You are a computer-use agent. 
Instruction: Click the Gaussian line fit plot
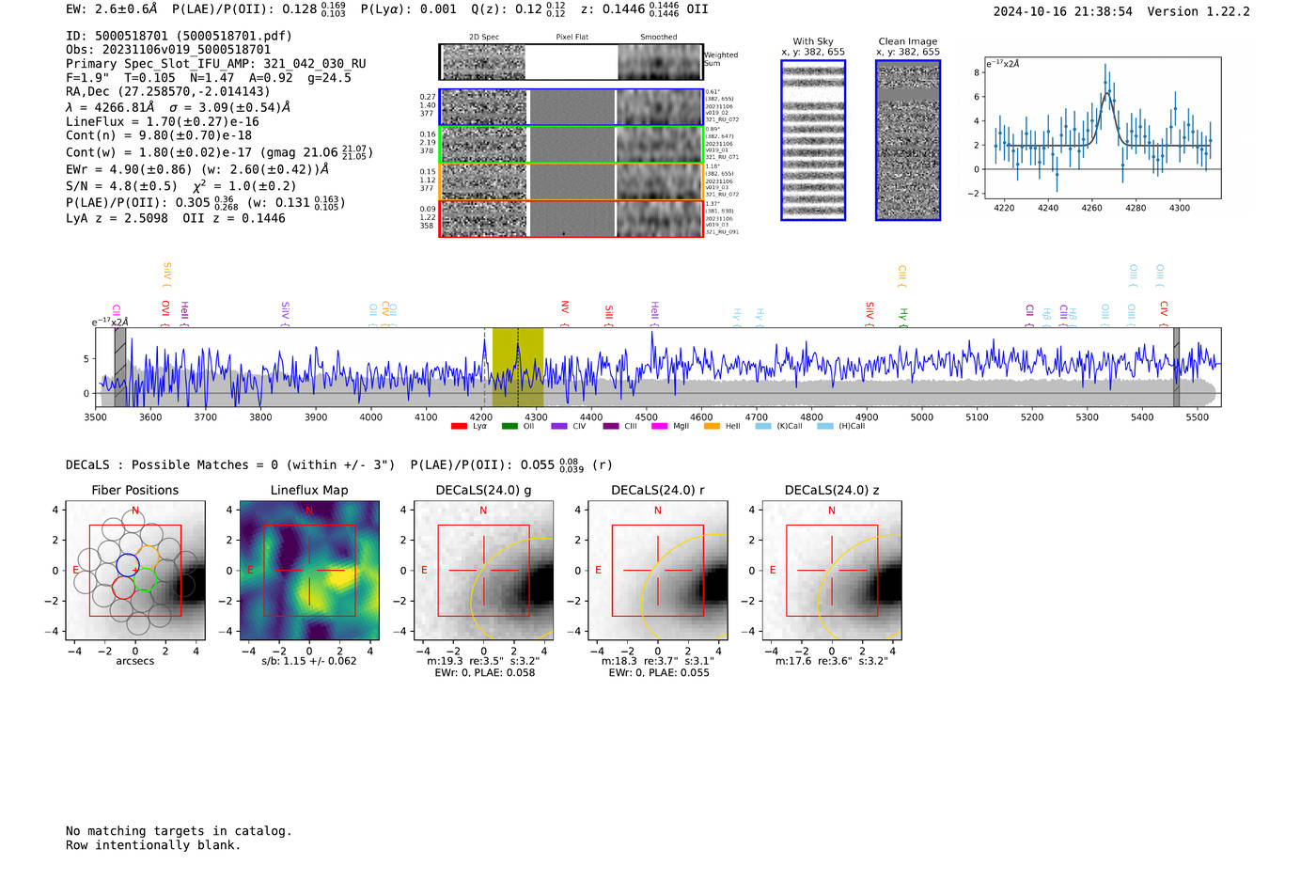1102,128
